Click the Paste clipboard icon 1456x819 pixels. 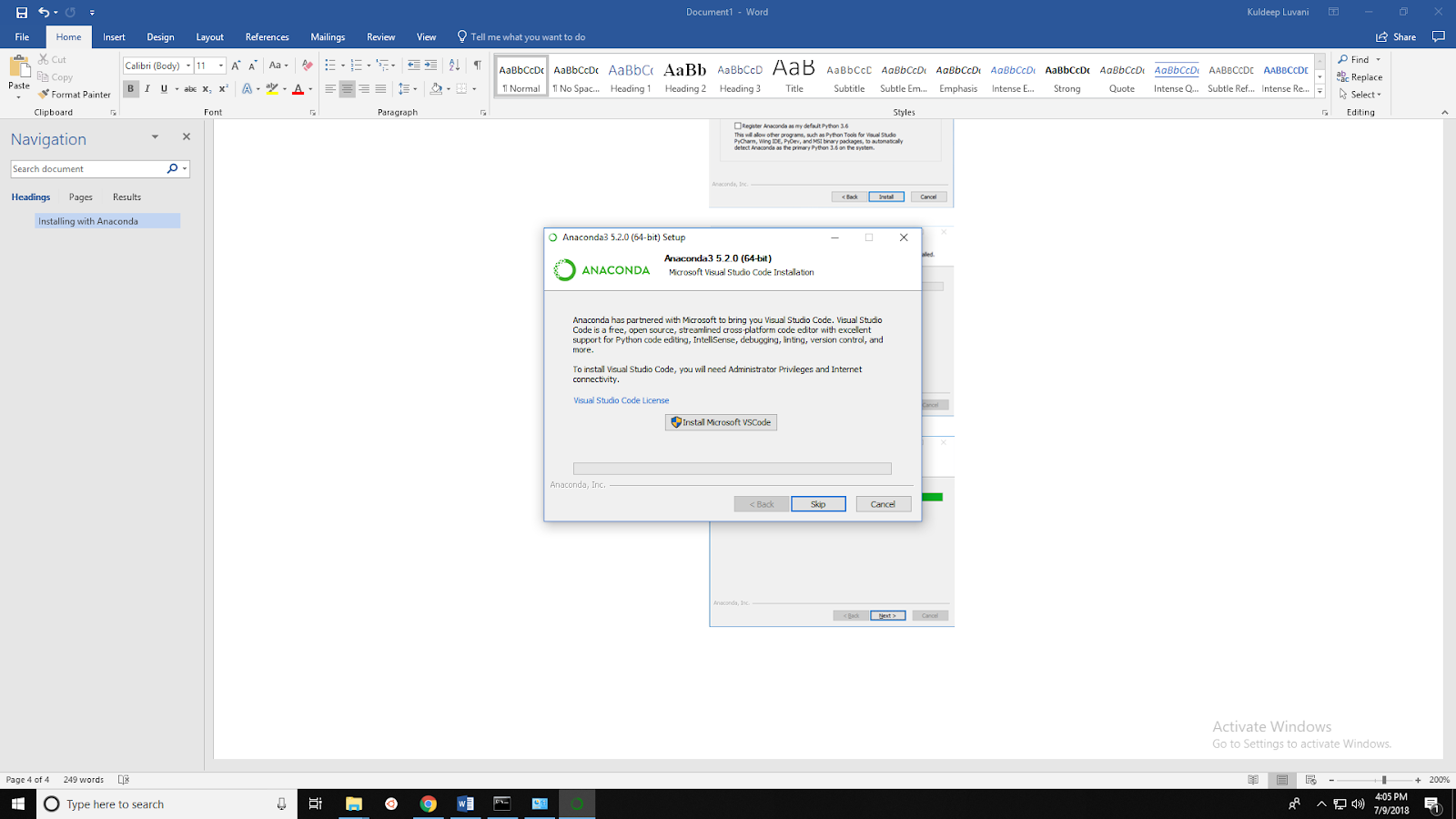19,67
